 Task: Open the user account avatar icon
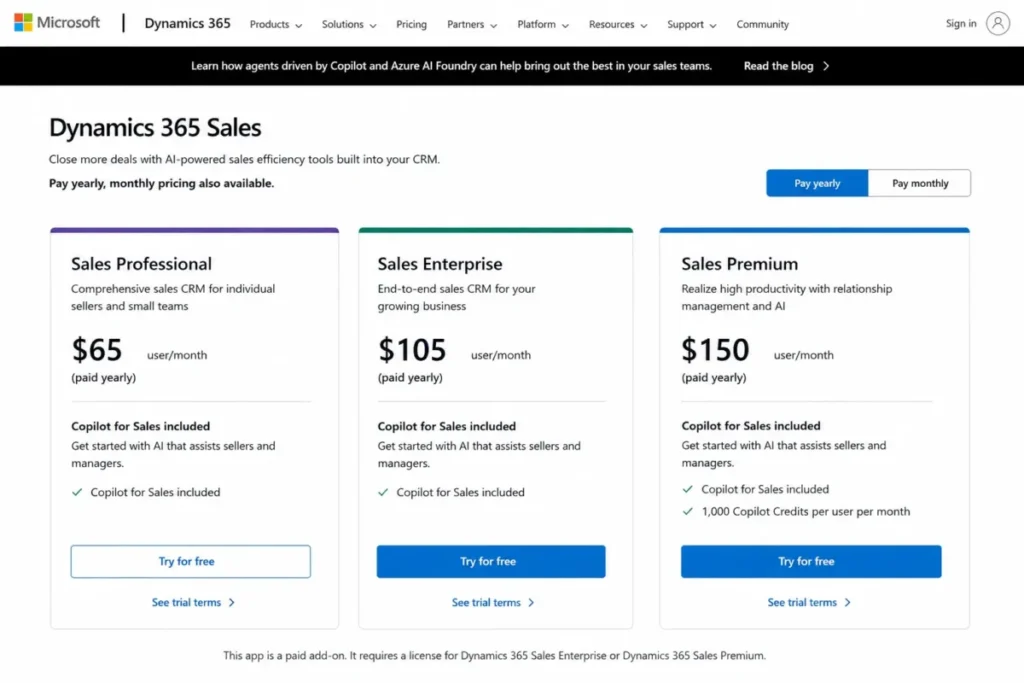[x=997, y=24]
